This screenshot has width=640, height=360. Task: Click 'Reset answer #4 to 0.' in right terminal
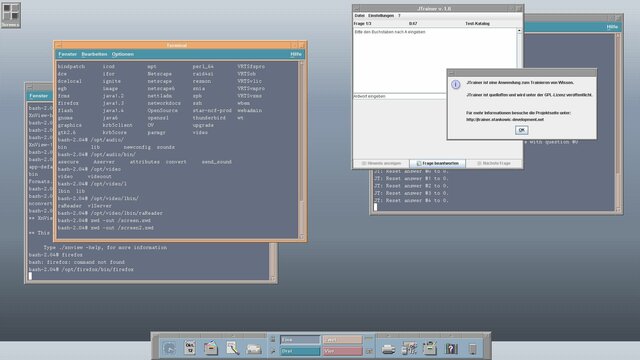pos(417,200)
